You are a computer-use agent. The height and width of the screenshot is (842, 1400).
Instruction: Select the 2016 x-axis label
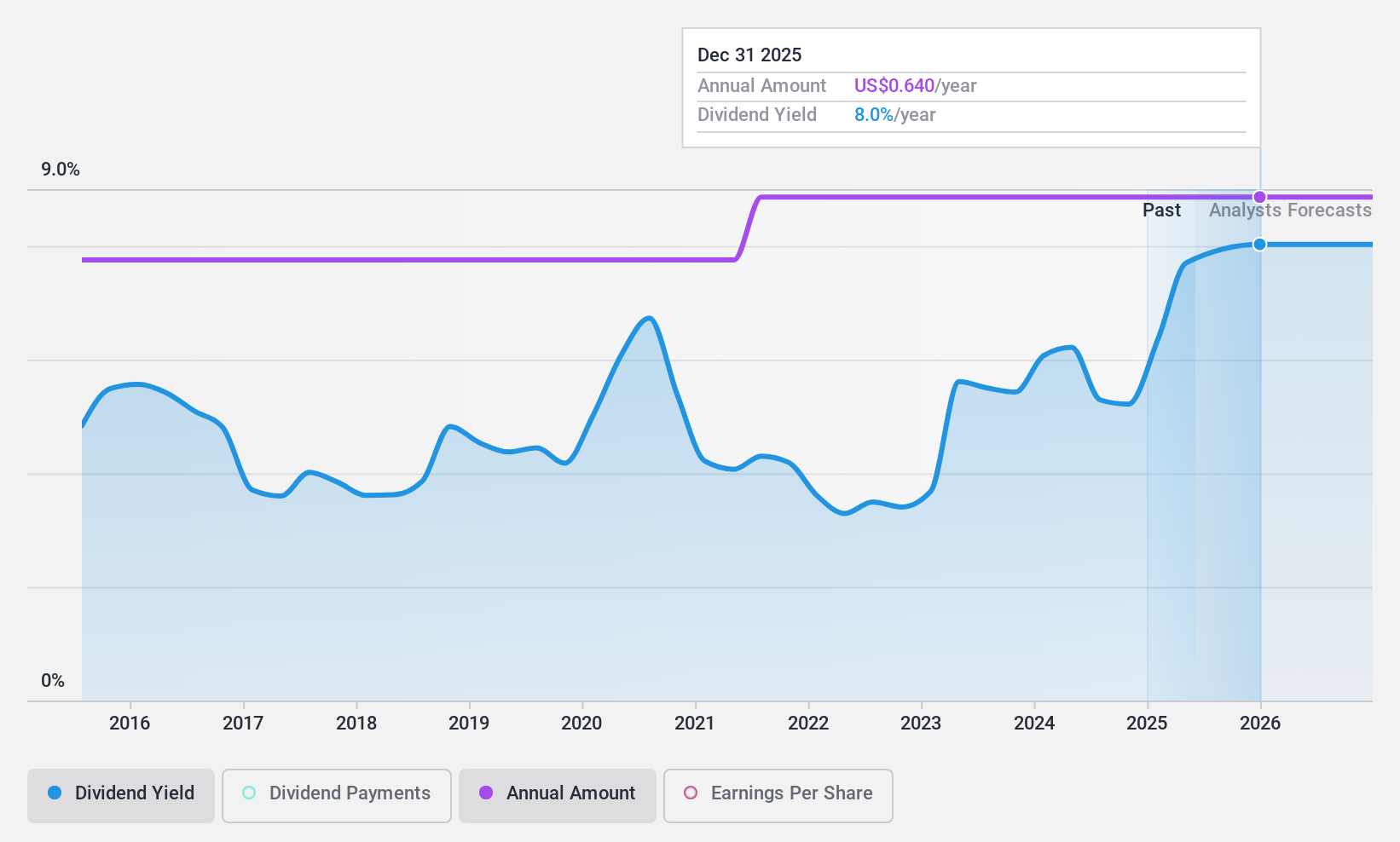point(130,724)
